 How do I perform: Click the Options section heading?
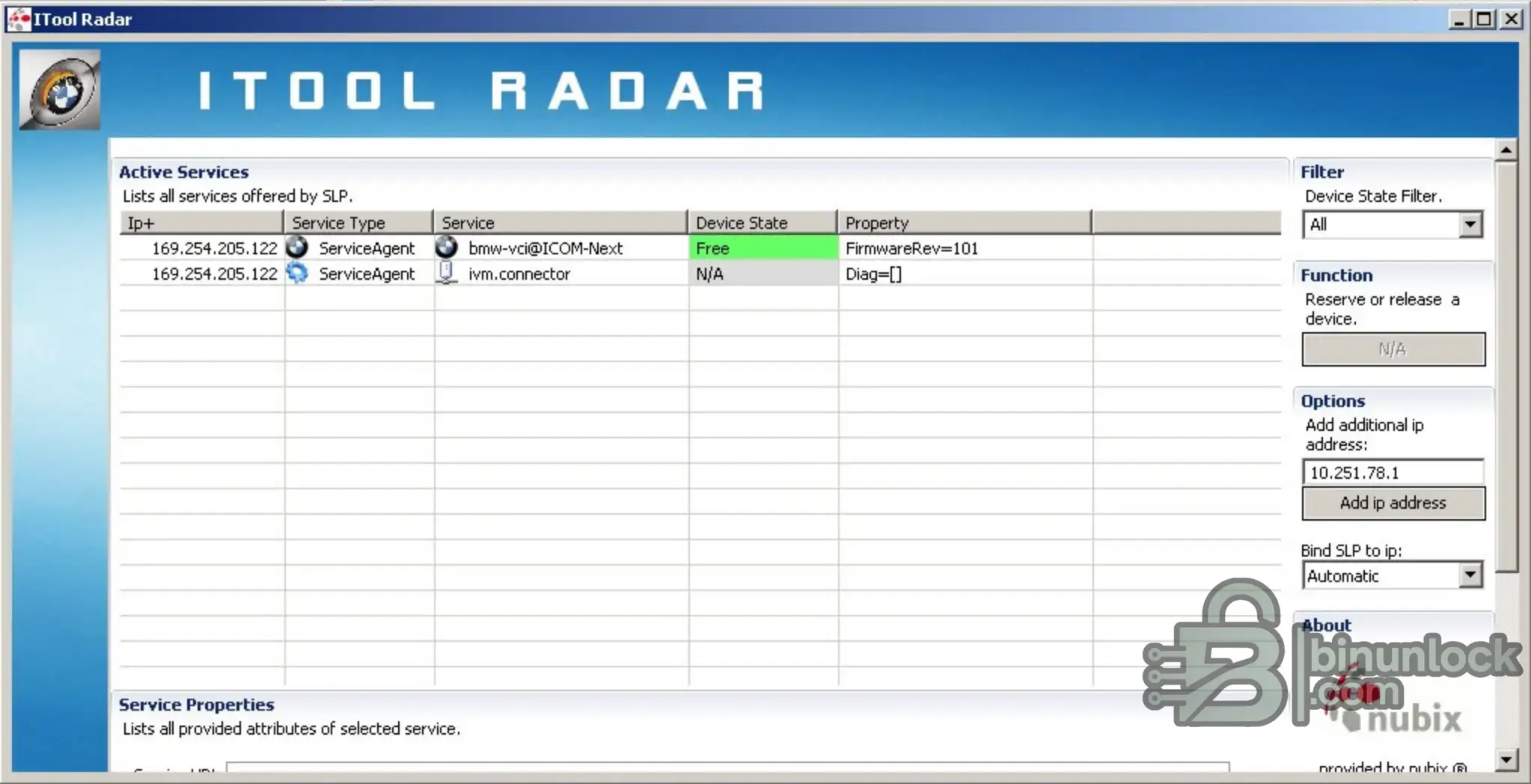(1333, 400)
